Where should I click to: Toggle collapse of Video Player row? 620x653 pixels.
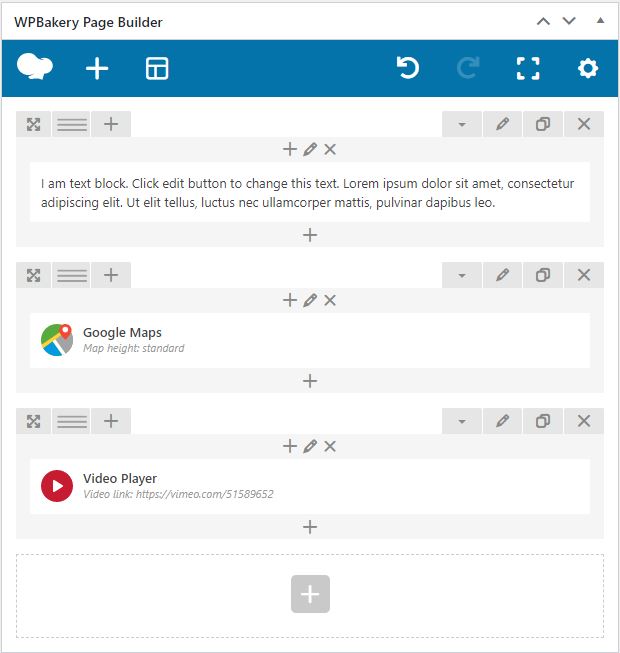point(462,421)
